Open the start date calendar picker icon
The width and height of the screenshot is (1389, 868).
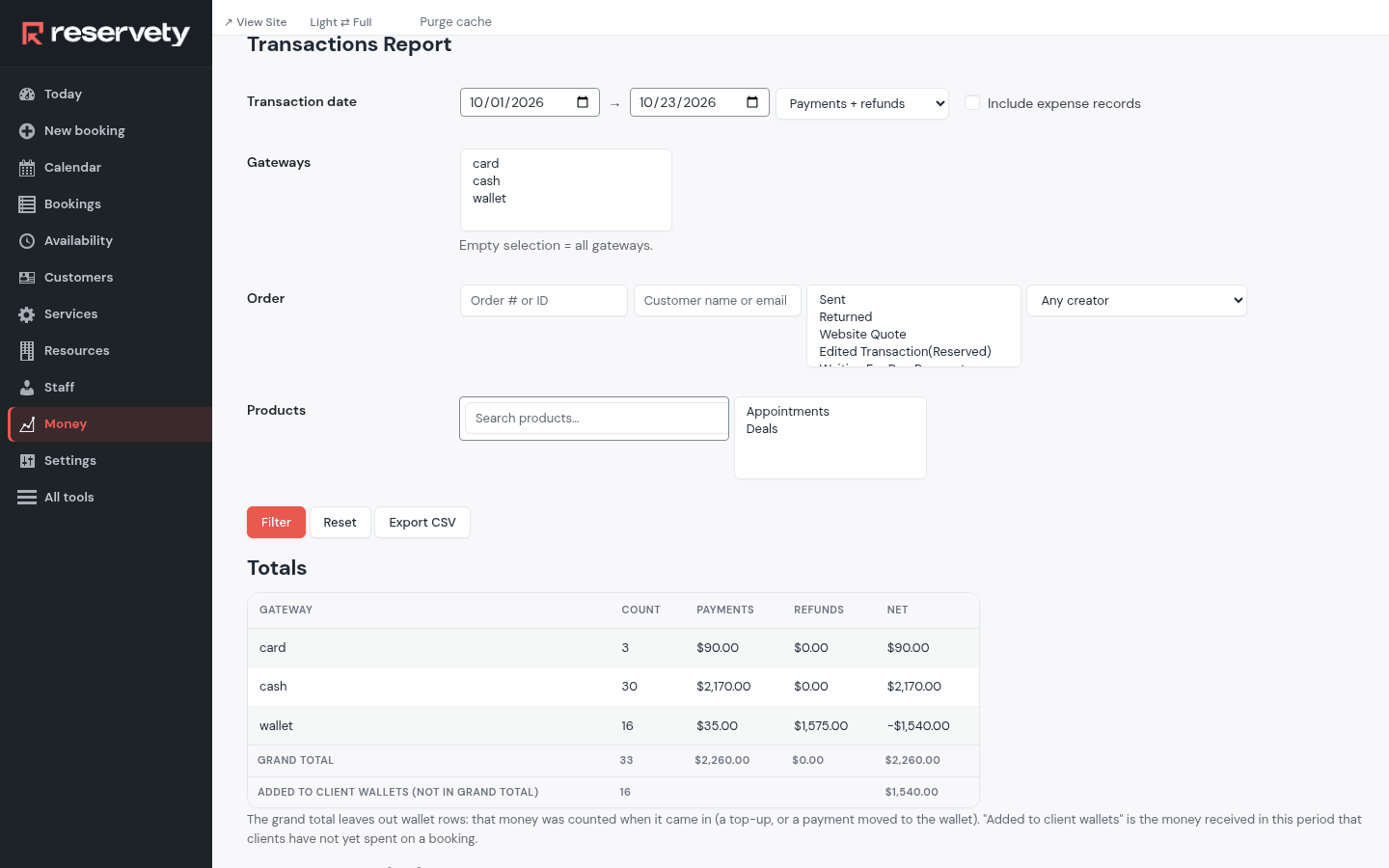[583, 102]
